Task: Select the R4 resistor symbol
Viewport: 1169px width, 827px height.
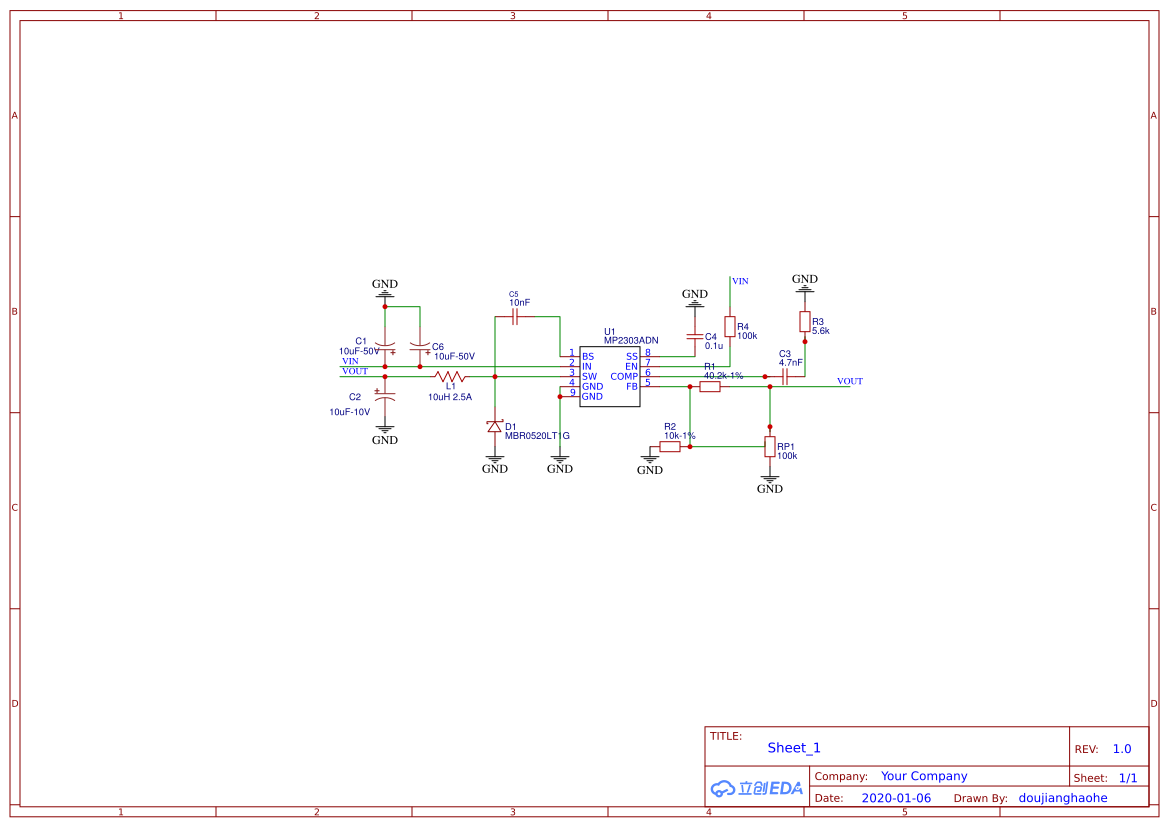Action: tap(730, 327)
